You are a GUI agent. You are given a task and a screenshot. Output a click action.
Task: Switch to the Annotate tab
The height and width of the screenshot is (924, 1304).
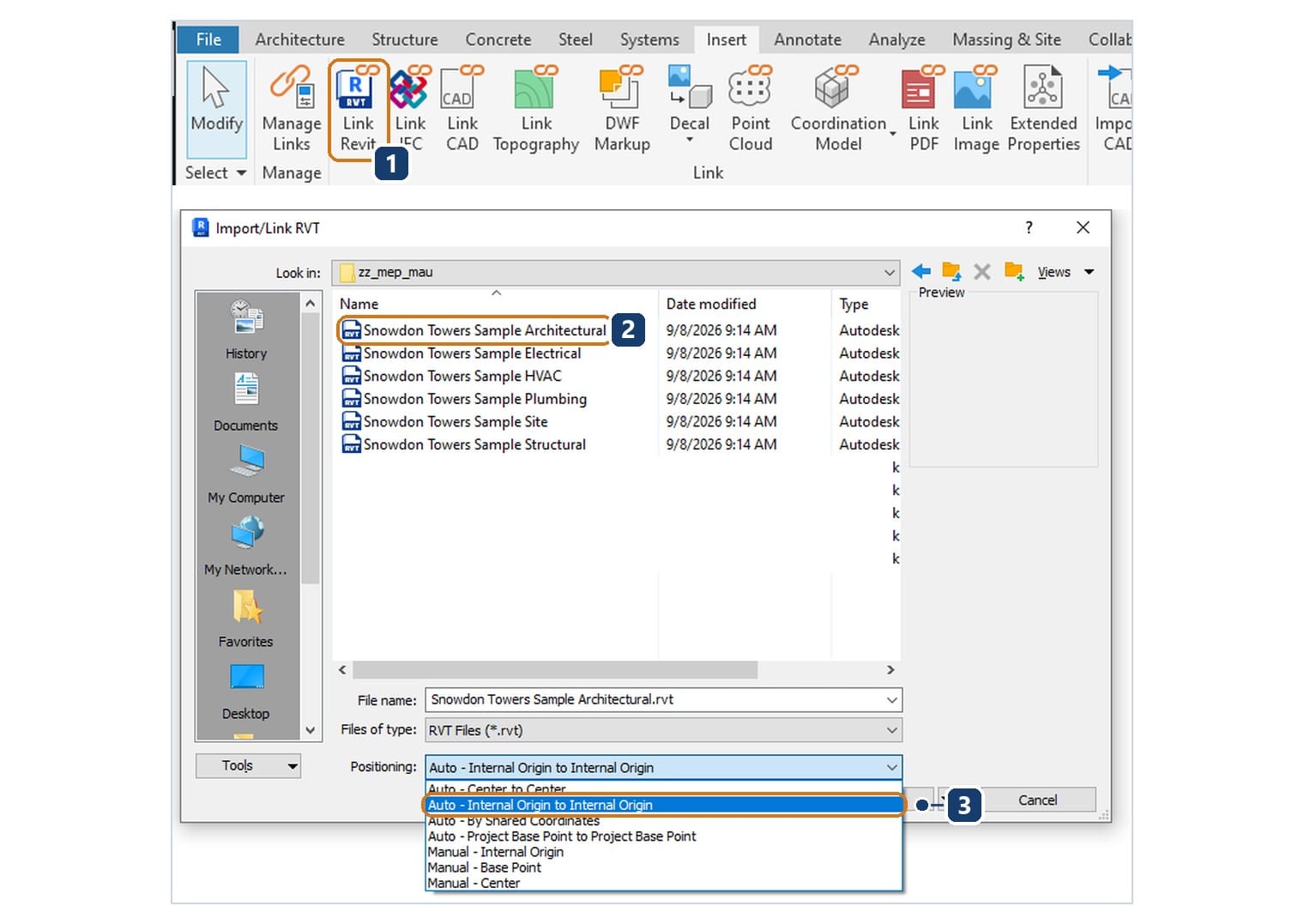807,39
